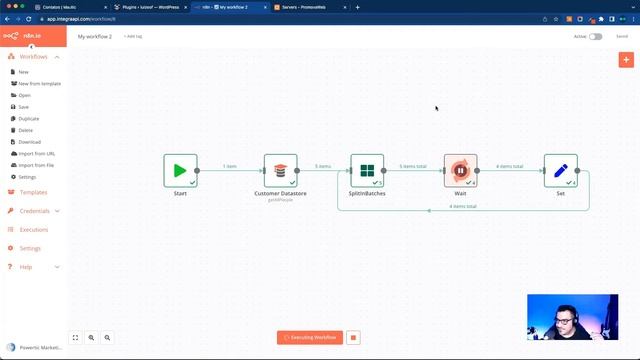Open the Wait node
The image size is (640, 360).
click(x=460, y=171)
